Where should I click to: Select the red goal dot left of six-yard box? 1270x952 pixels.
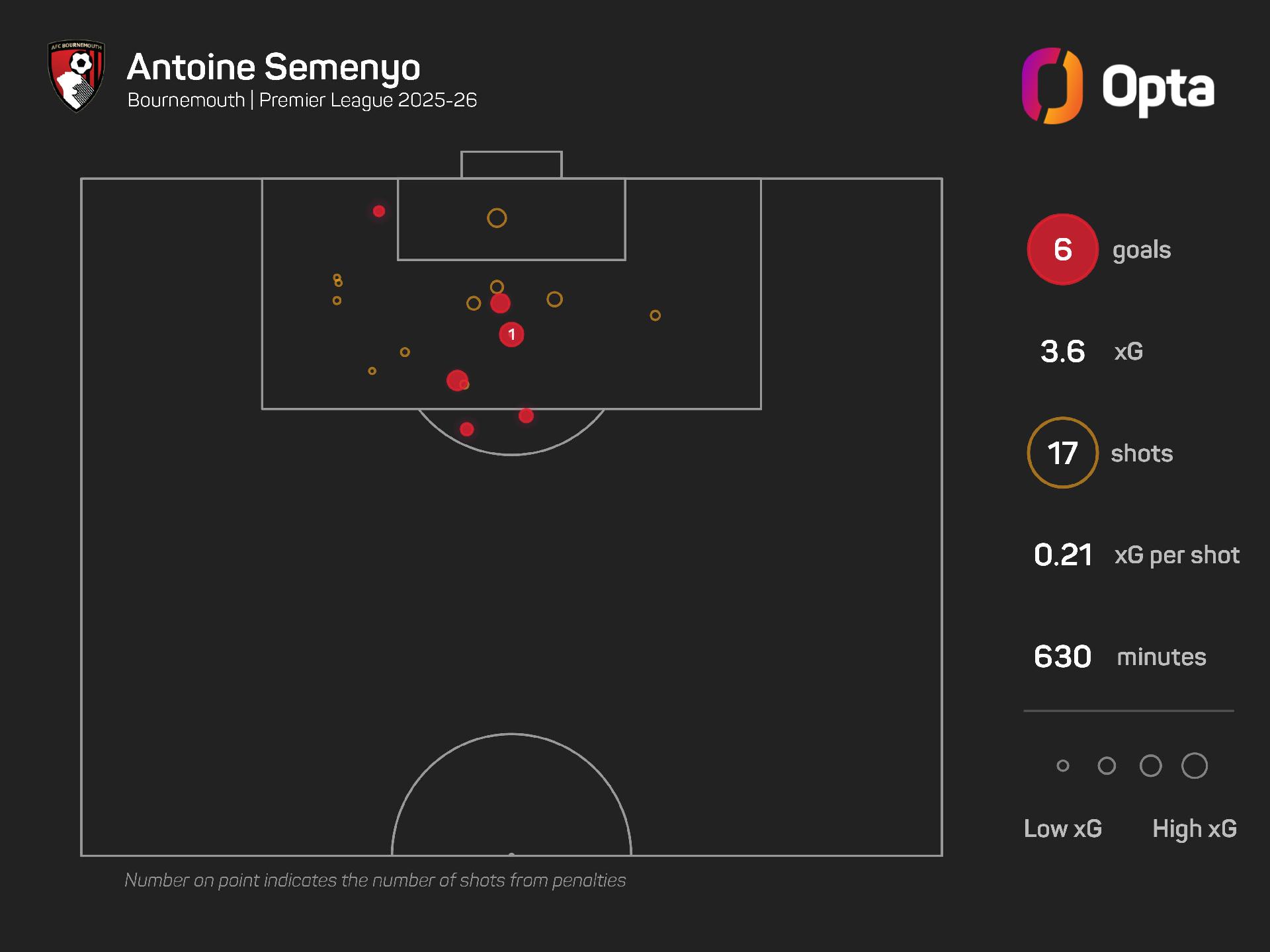point(379,212)
